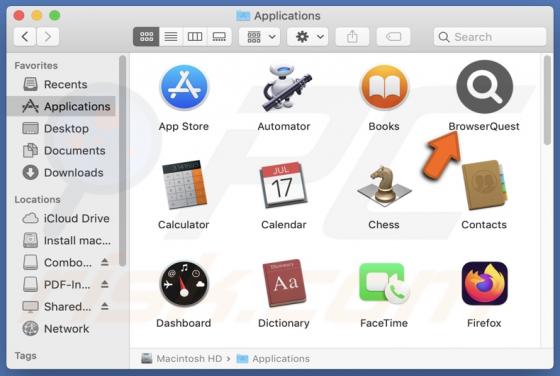560x376 pixels.
Task: Eject the Shared... volume
Action: coord(104,306)
